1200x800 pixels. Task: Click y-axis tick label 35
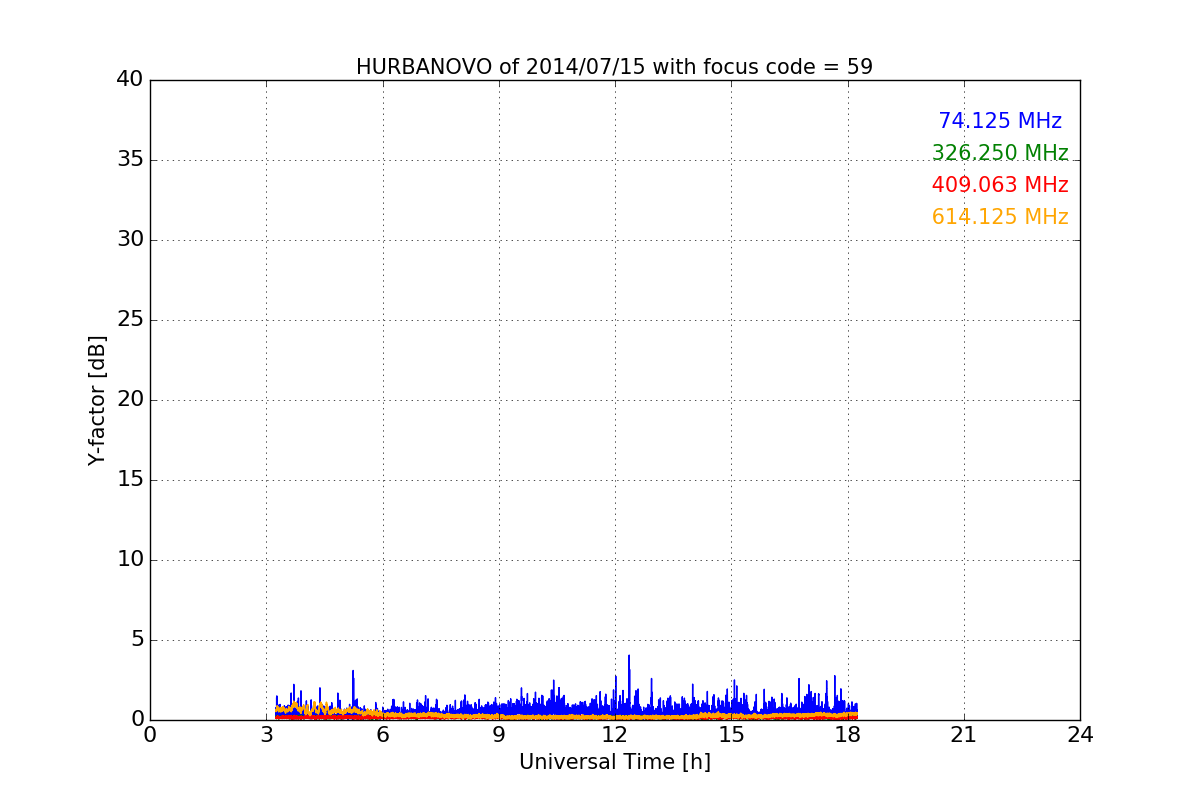point(130,159)
